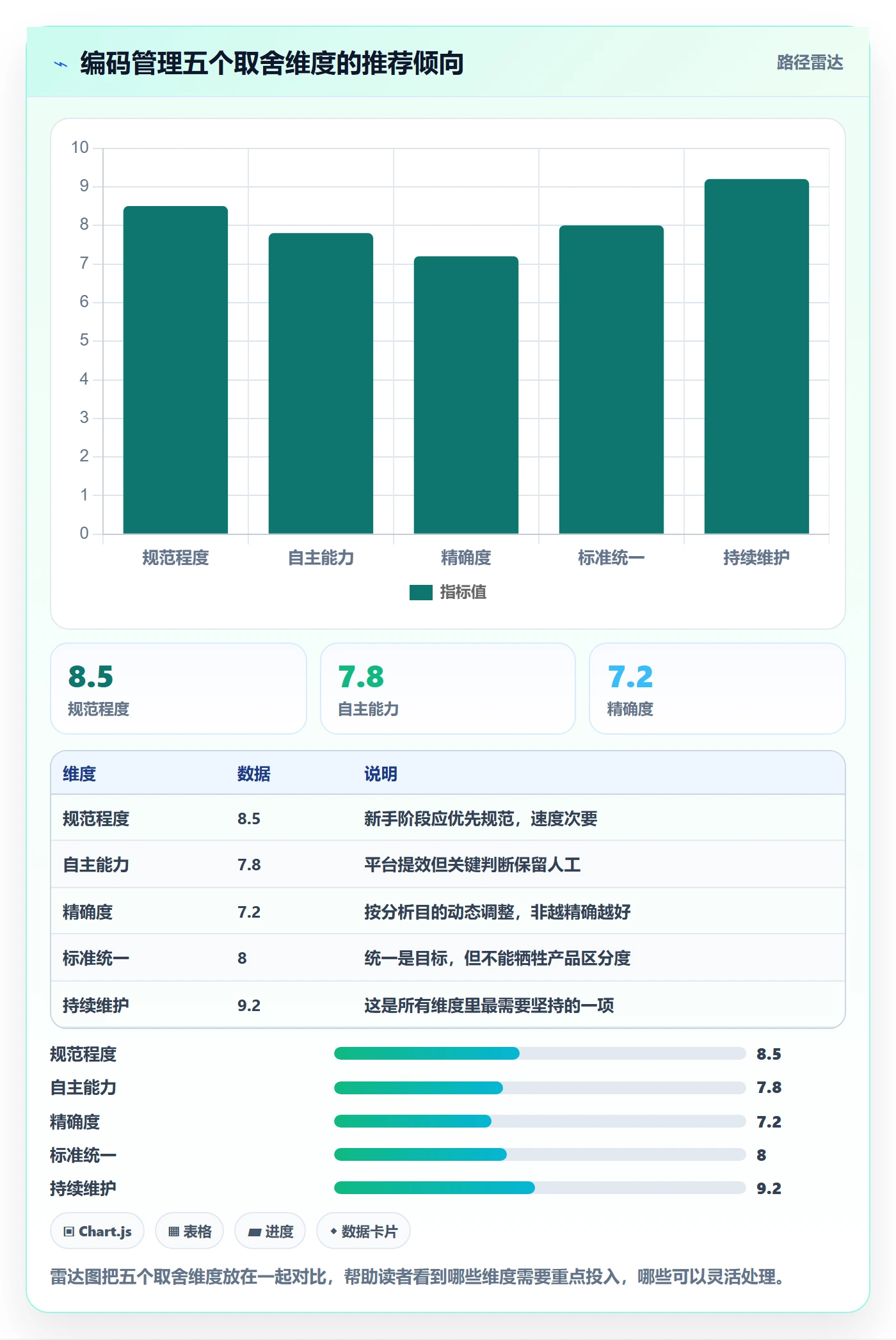
Task: Click the 自主能力 bar in the chart
Action: tap(321, 383)
